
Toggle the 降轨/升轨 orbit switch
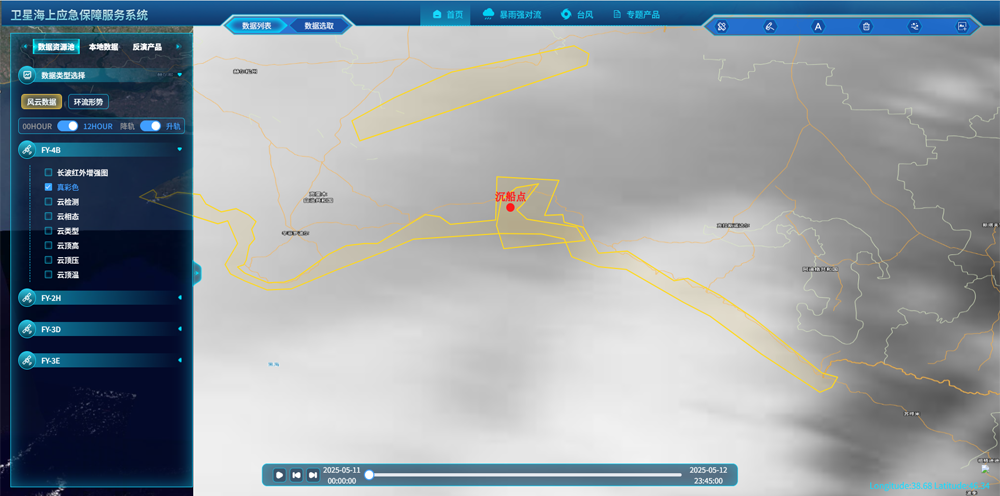click(x=150, y=126)
